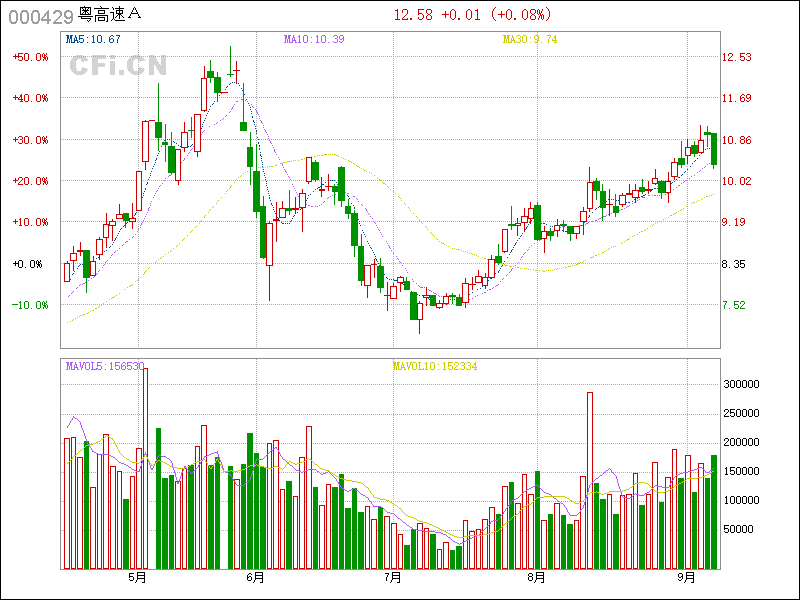
Task: Click the 12.53 price label on right axis
Action: 737,57
